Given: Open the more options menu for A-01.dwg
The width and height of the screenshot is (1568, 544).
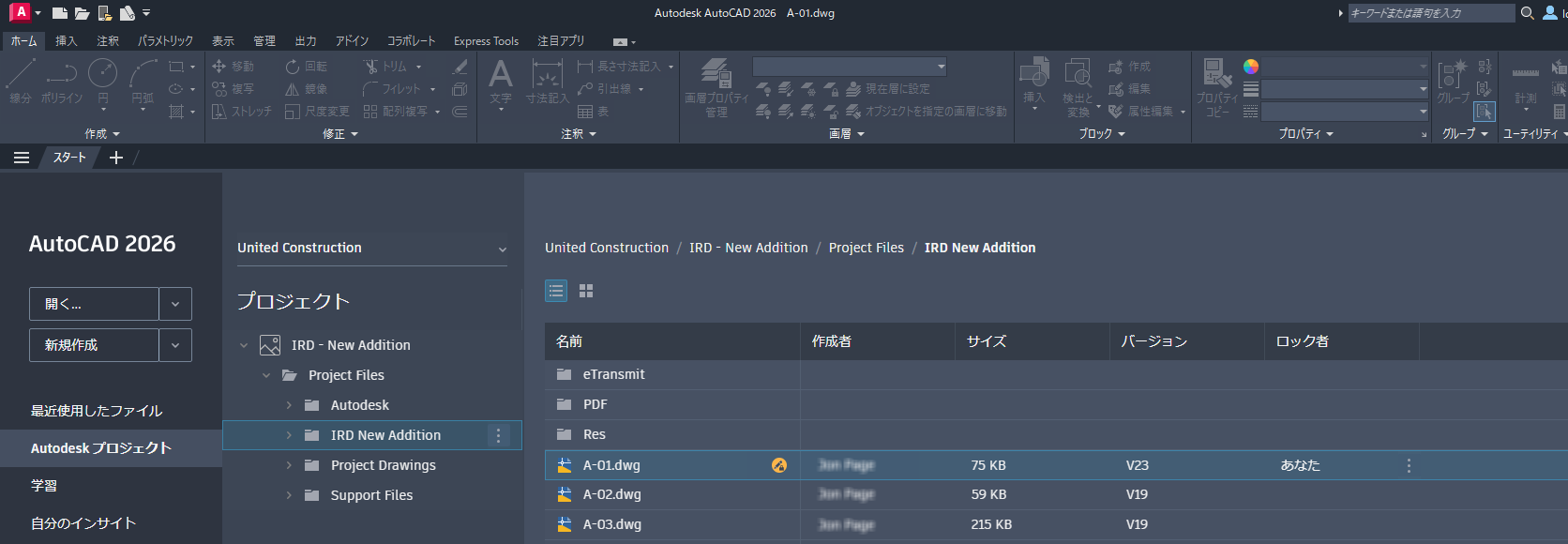Looking at the screenshot, I should point(1409,465).
